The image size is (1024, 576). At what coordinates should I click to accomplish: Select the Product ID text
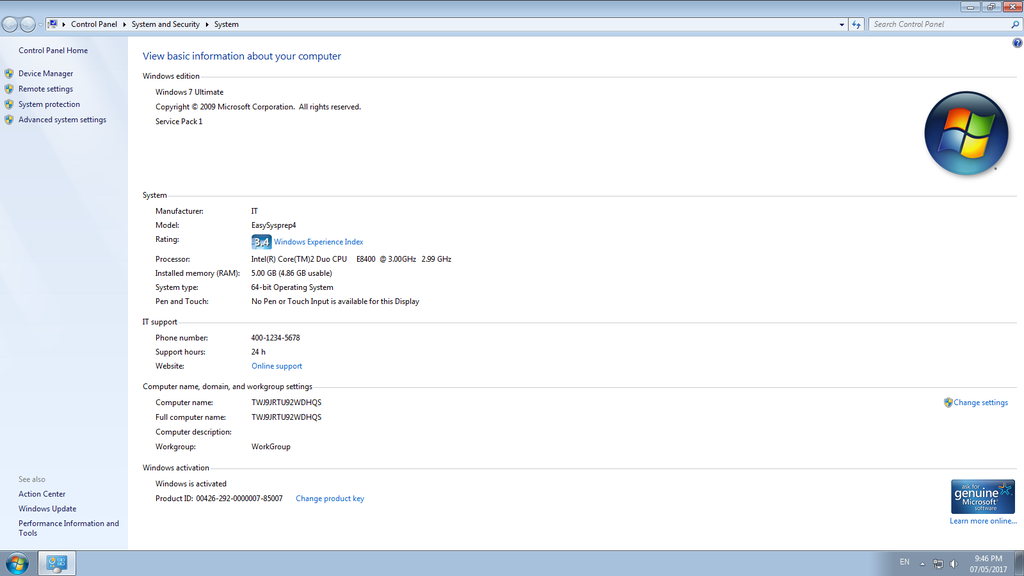(219, 498)
